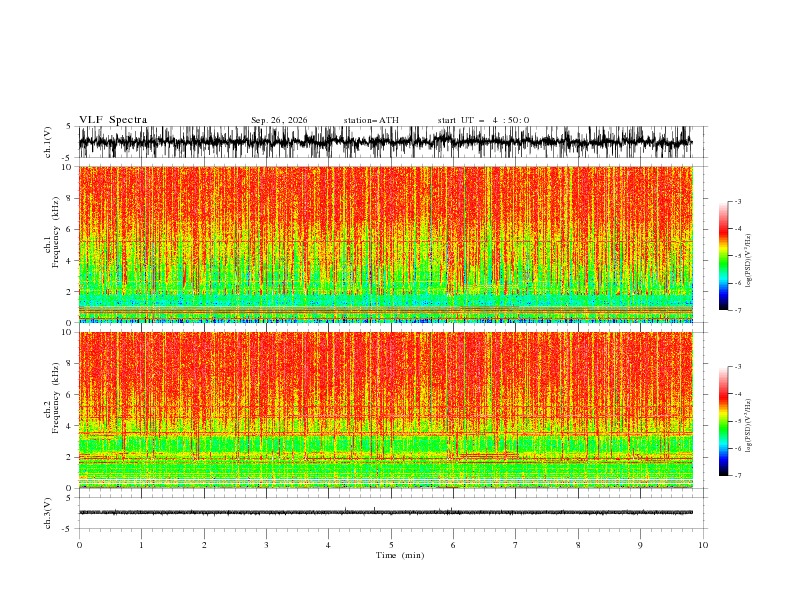The image size is (792, 612).
Task: Click the 0 minute tick on time axis
Action: [x=79, y=545]
